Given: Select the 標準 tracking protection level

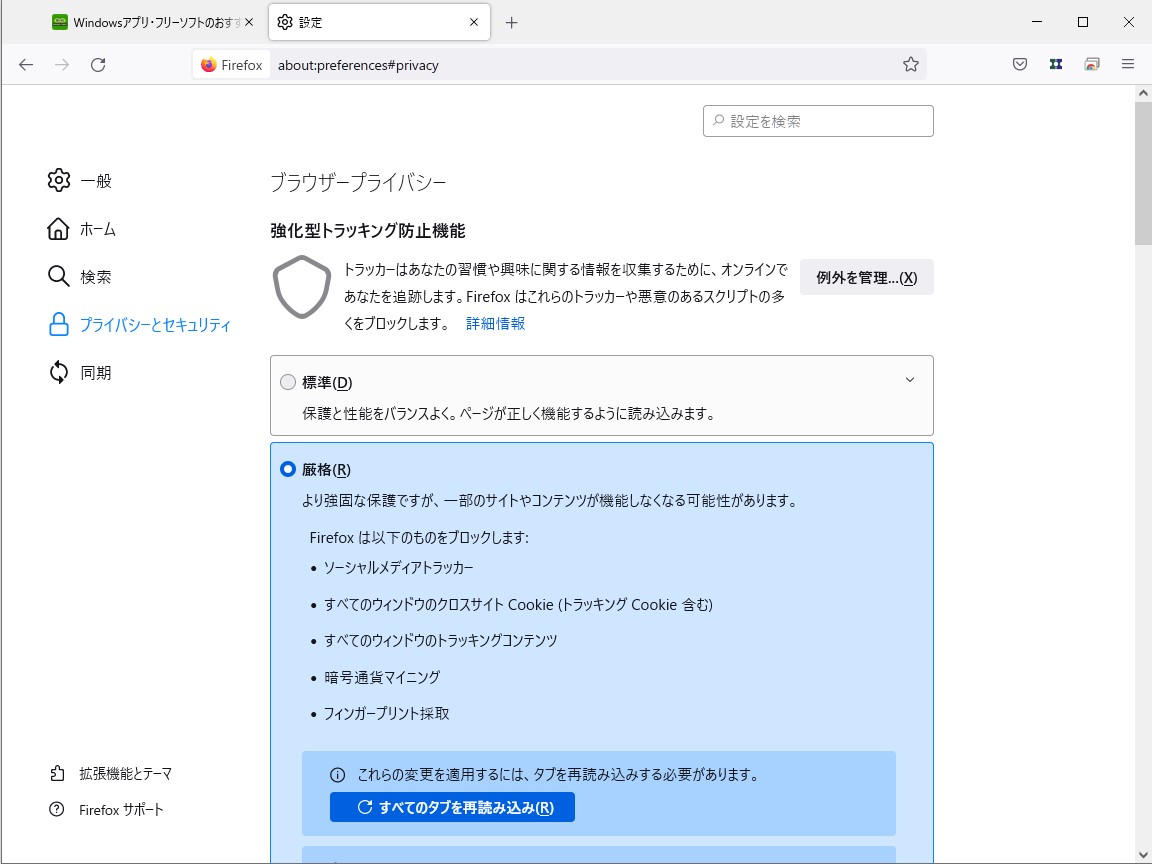Looking at the screenshot, I should click(288, 381).
